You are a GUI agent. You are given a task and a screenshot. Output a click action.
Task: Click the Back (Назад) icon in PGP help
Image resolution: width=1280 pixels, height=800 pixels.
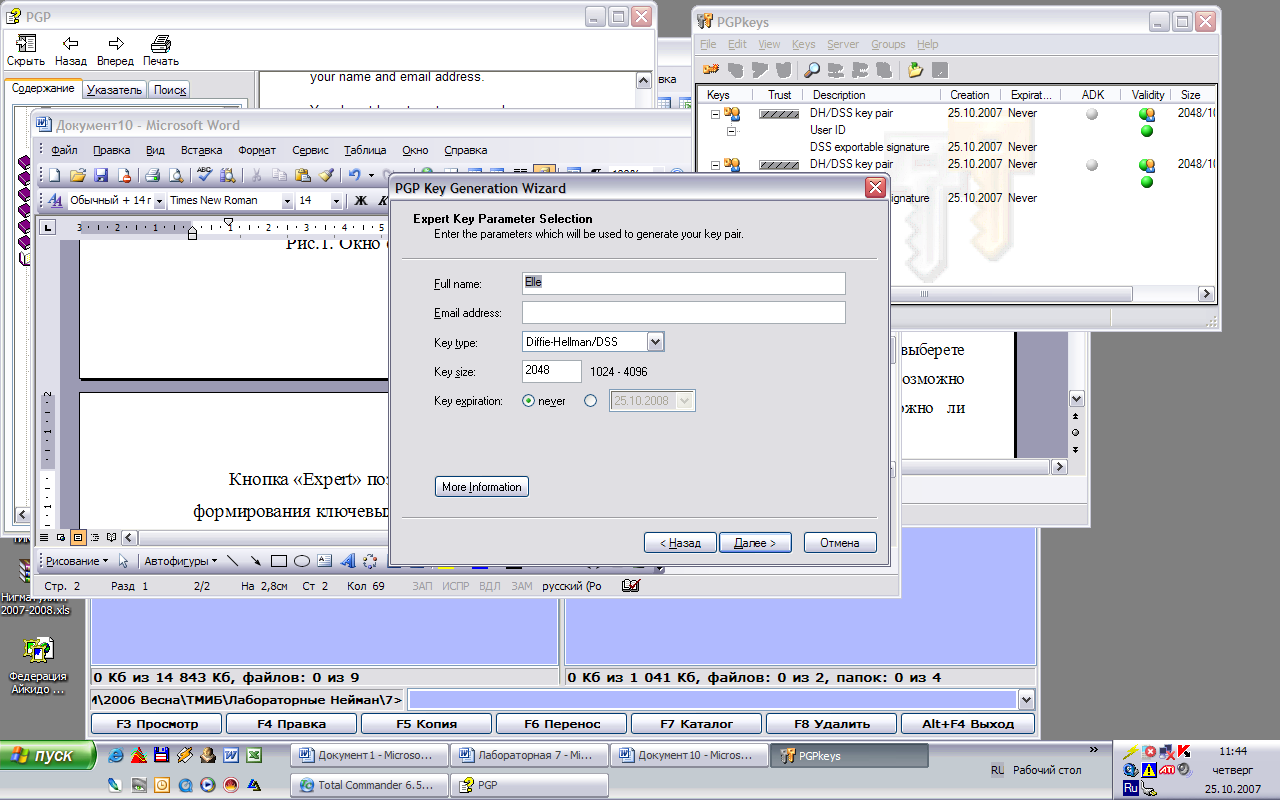[71, 50]
